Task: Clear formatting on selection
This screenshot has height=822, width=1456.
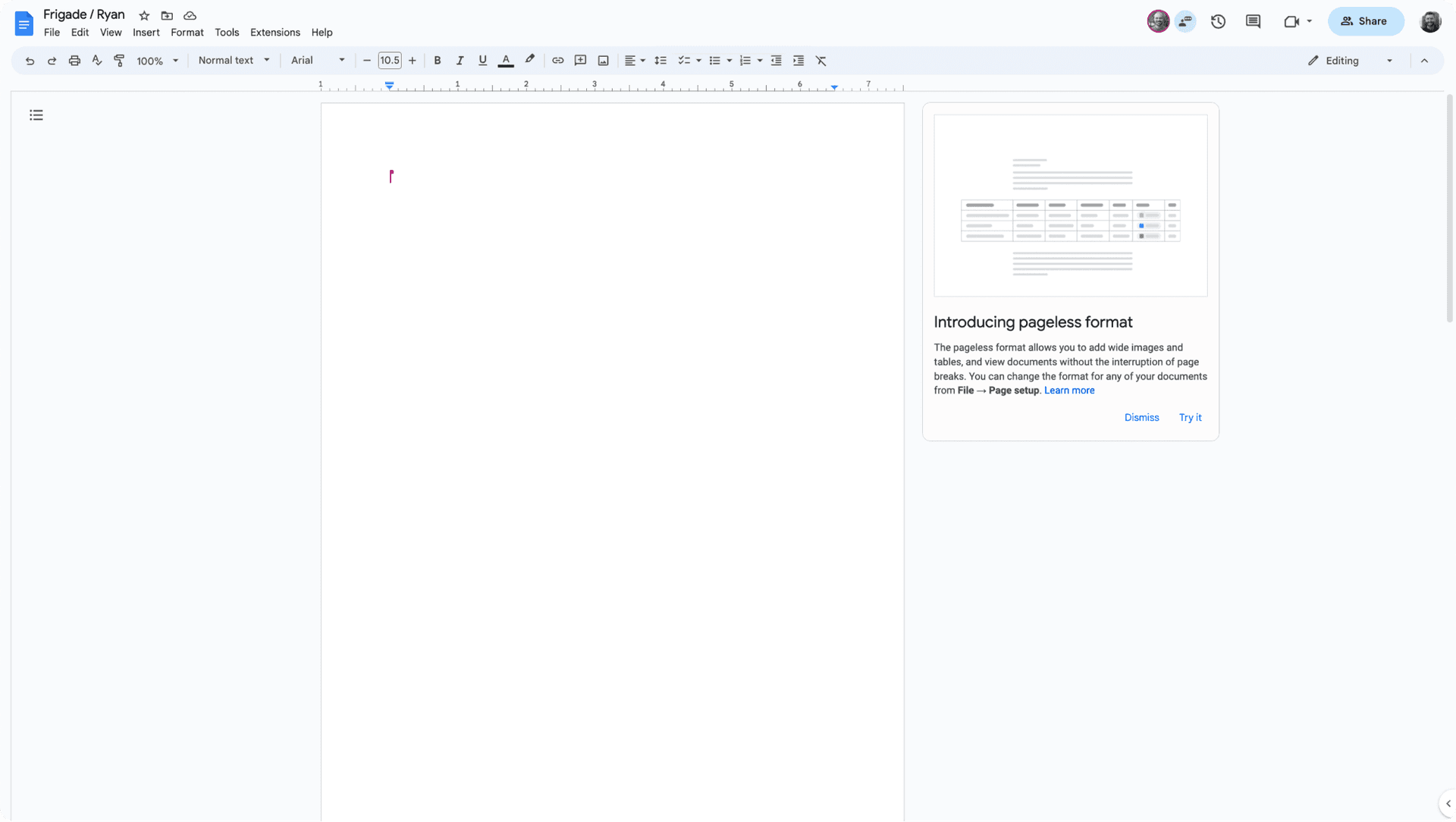Action: coord(821,61)
